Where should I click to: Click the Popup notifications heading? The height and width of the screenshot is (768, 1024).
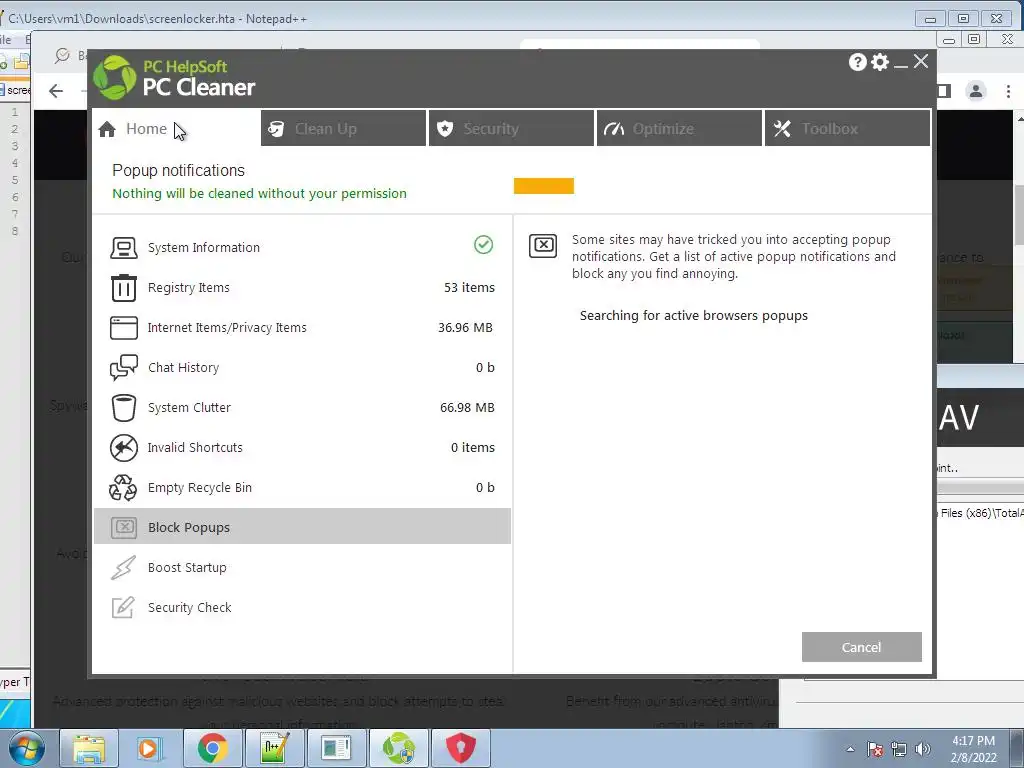tap(178, 170)
